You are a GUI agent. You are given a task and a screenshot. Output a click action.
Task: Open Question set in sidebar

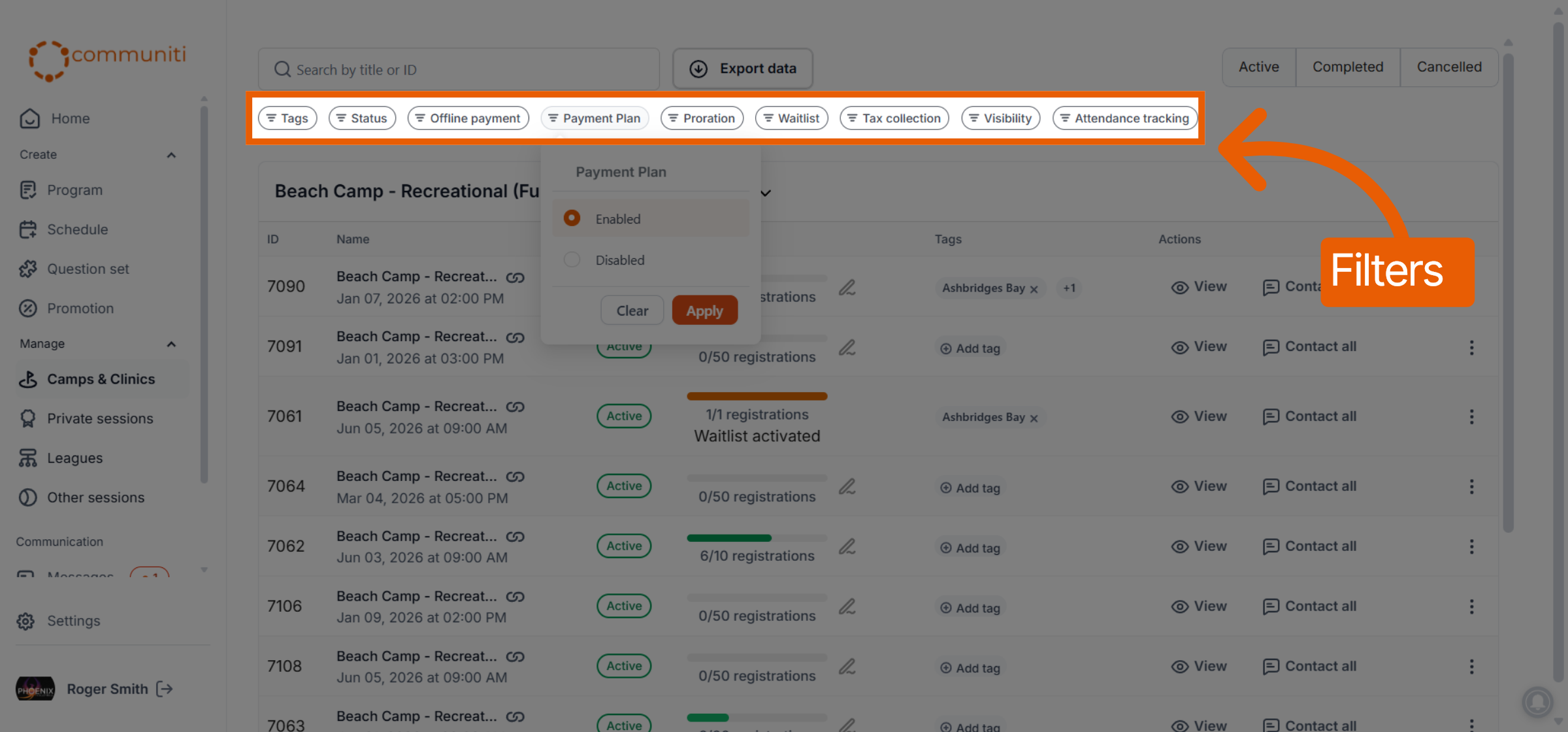[x=74, y=269]
